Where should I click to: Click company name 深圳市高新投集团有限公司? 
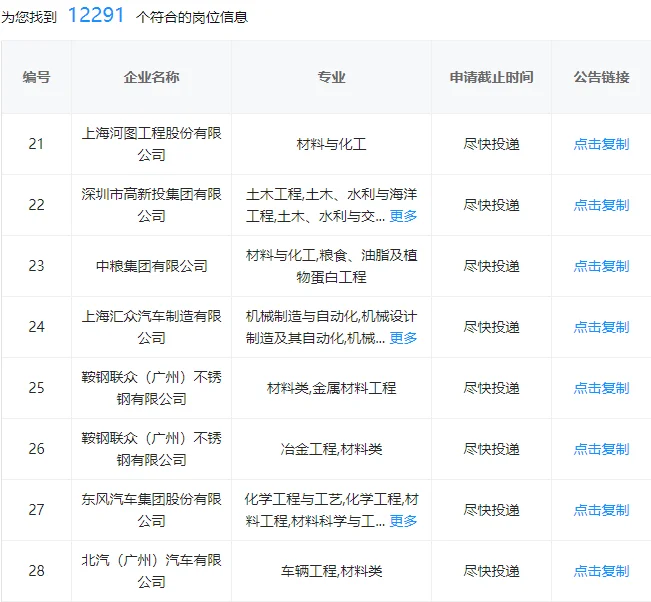click(x=151, y=205)
